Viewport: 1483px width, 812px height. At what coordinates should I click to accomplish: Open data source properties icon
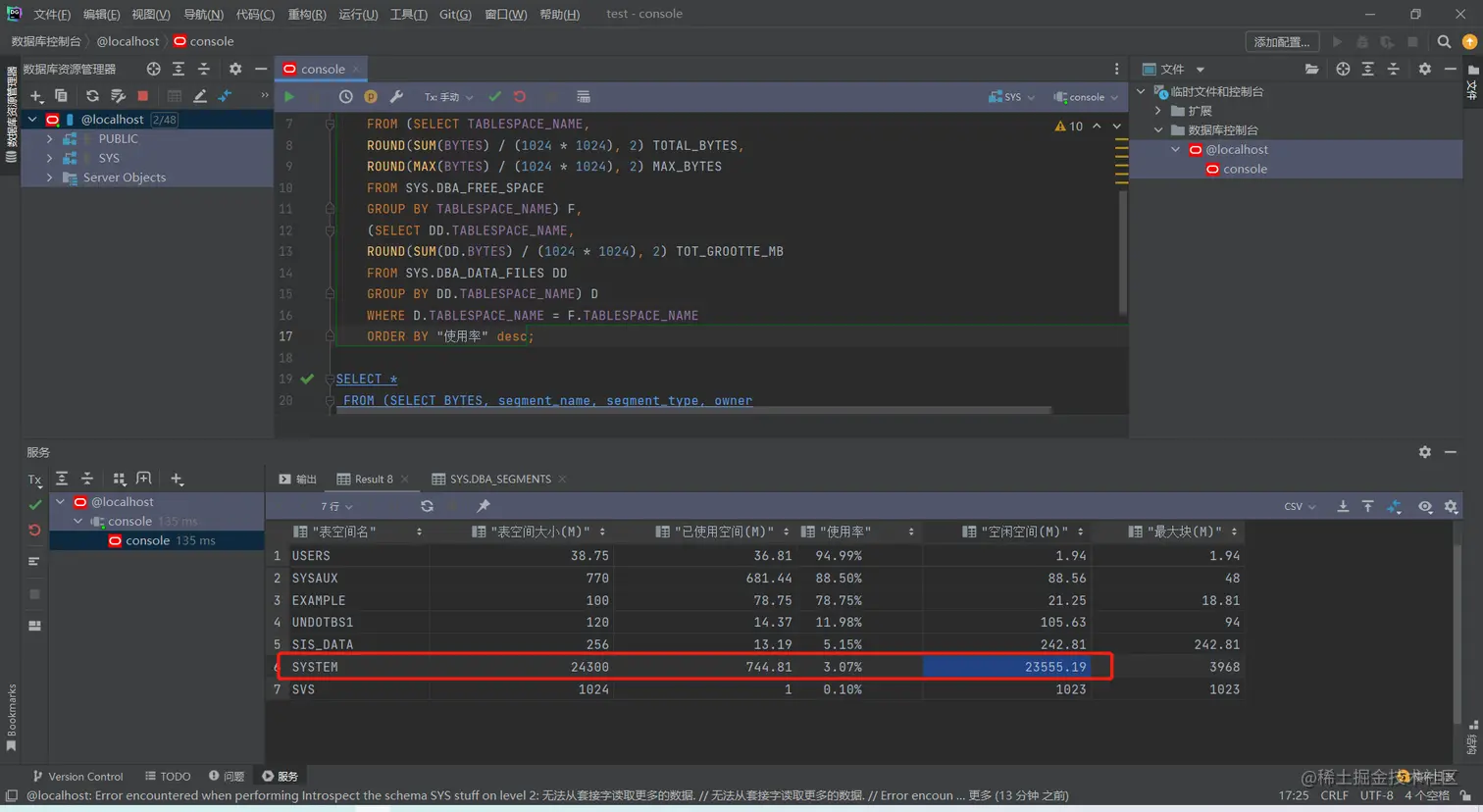point(118,96)
